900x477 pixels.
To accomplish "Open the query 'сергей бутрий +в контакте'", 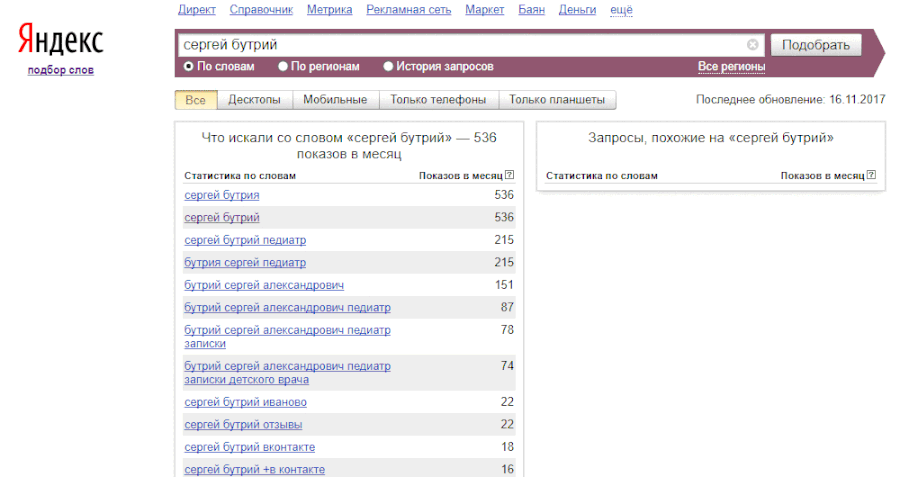I will pos(254,470).
